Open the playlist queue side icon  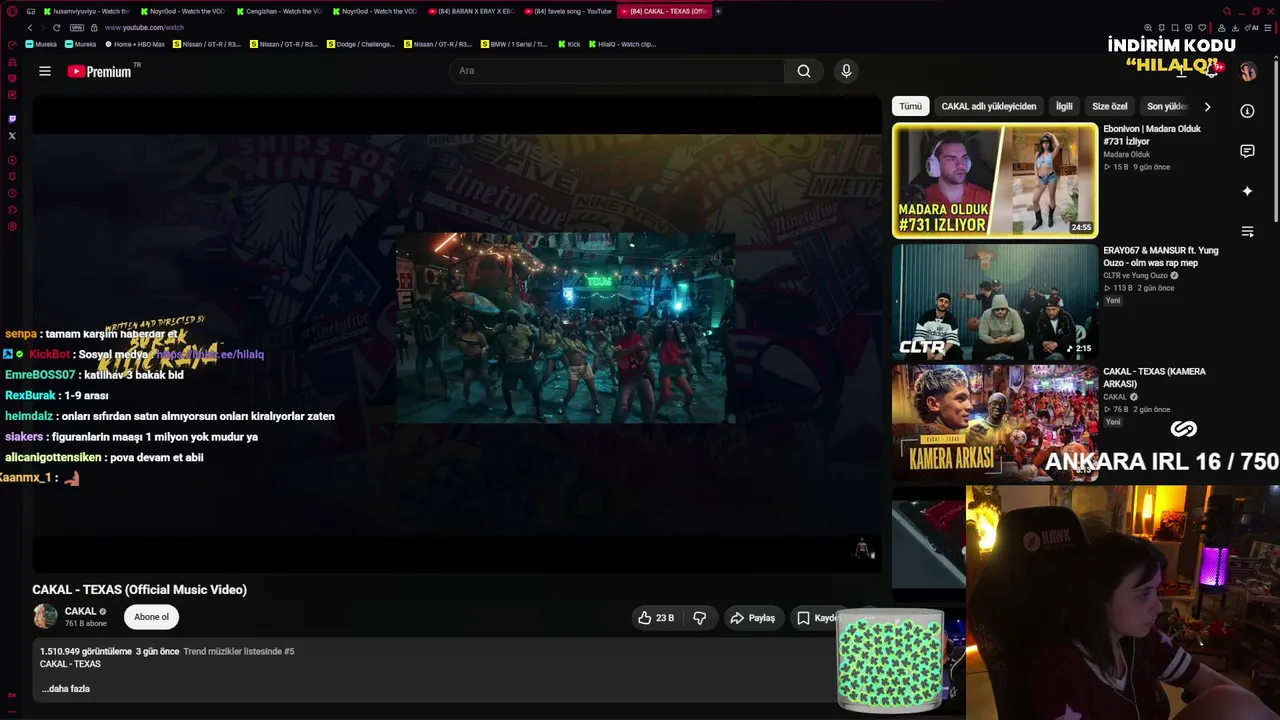(1247, 231)
